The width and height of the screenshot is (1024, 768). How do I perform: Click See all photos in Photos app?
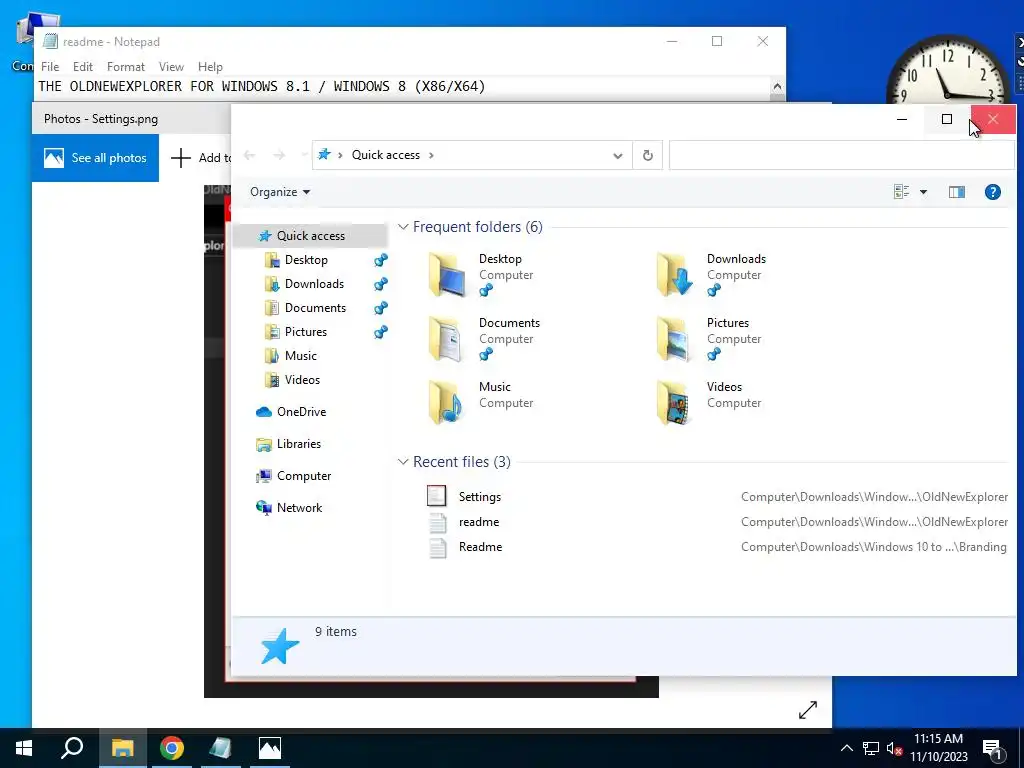click(95, 158)
